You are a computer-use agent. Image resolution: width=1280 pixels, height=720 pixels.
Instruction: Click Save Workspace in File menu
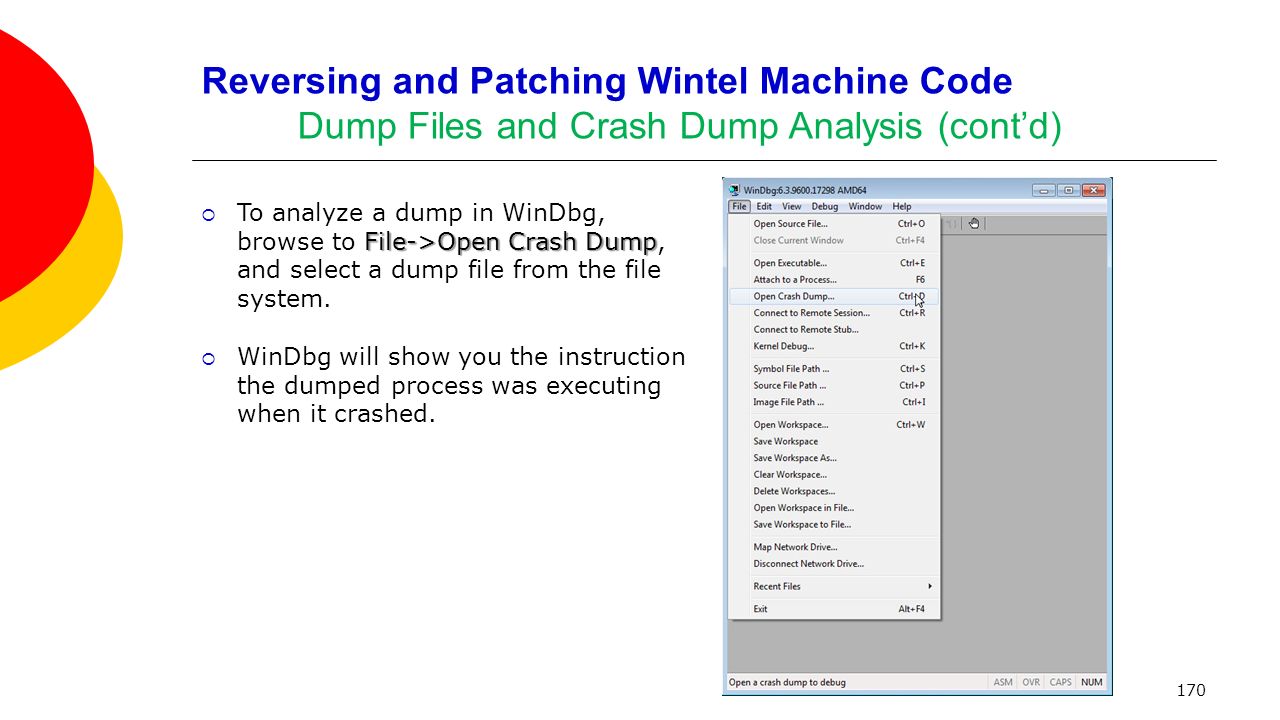pyautogui.click(x=835, y=441)
